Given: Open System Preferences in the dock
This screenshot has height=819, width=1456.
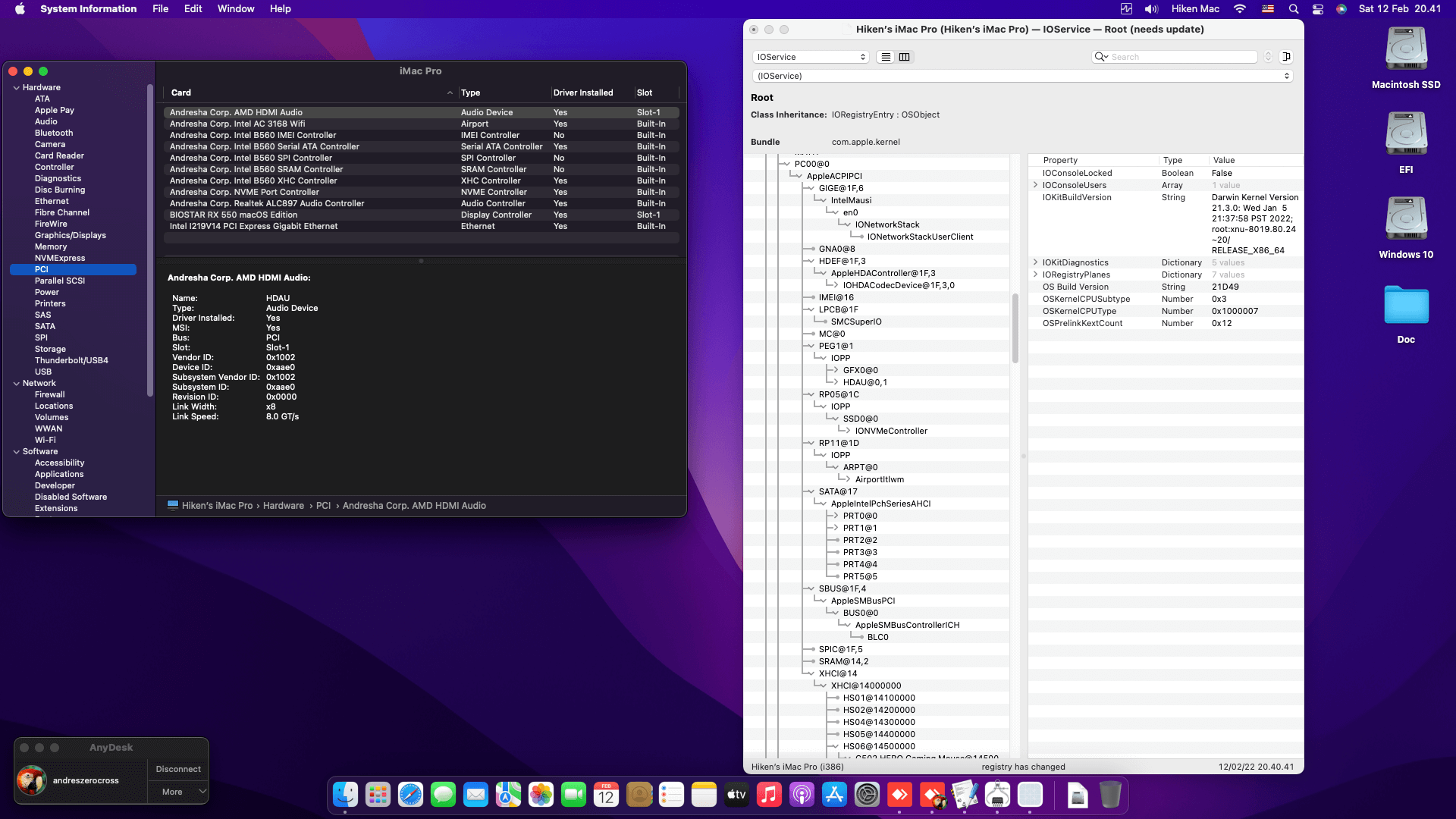Looking at the screenshot, I should [x=867, y=795].
